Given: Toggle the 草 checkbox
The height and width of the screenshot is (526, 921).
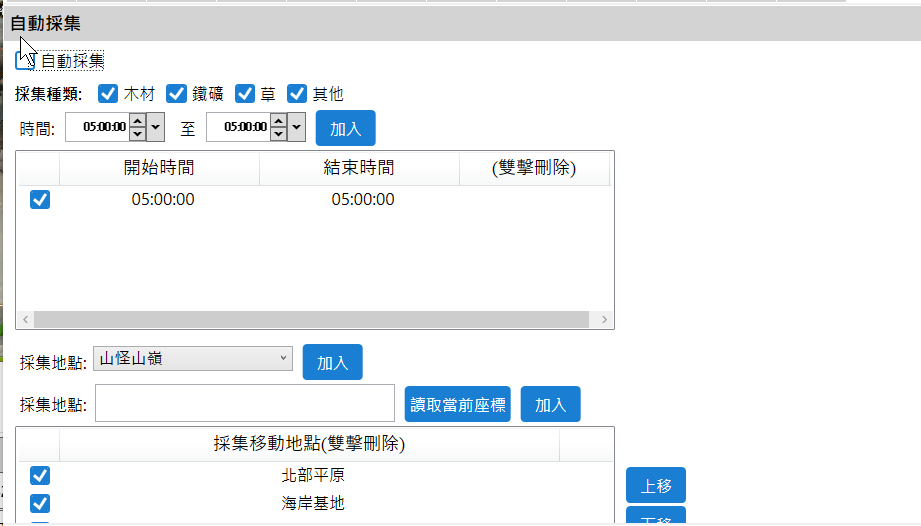Looking at the screenshot, I should click(x=245, y=94).
